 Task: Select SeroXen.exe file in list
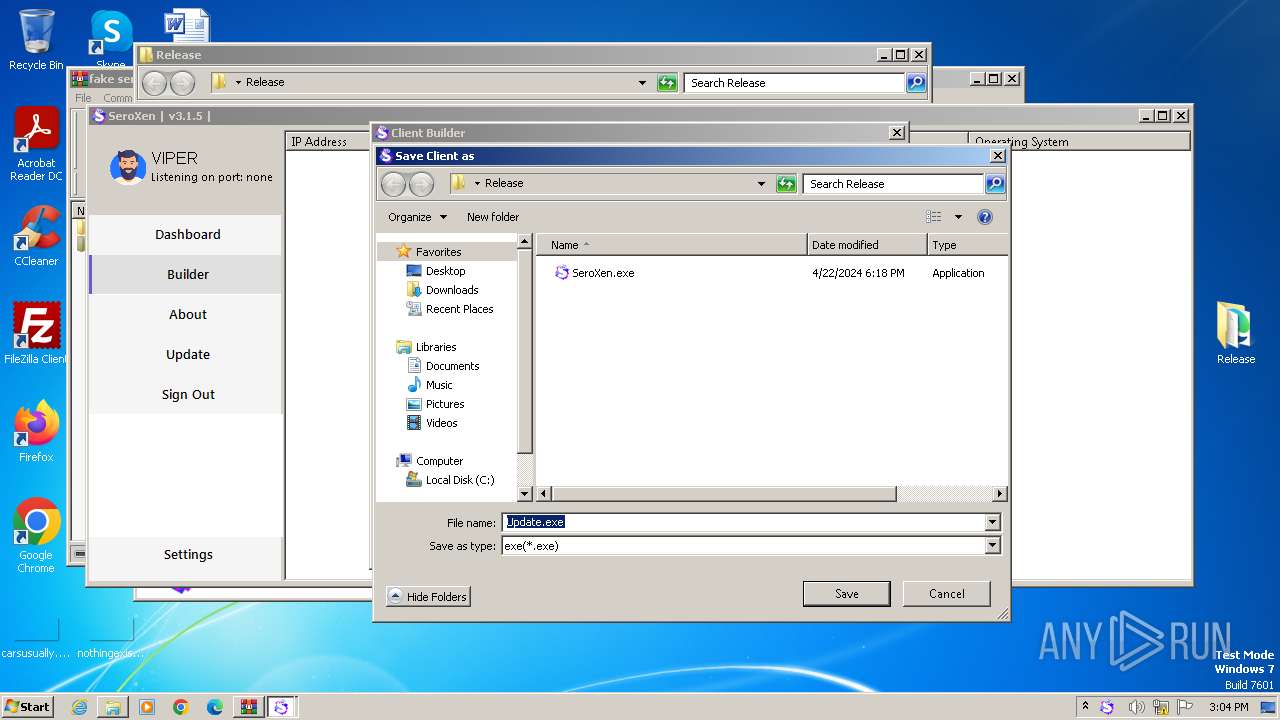tap(603, 273)
